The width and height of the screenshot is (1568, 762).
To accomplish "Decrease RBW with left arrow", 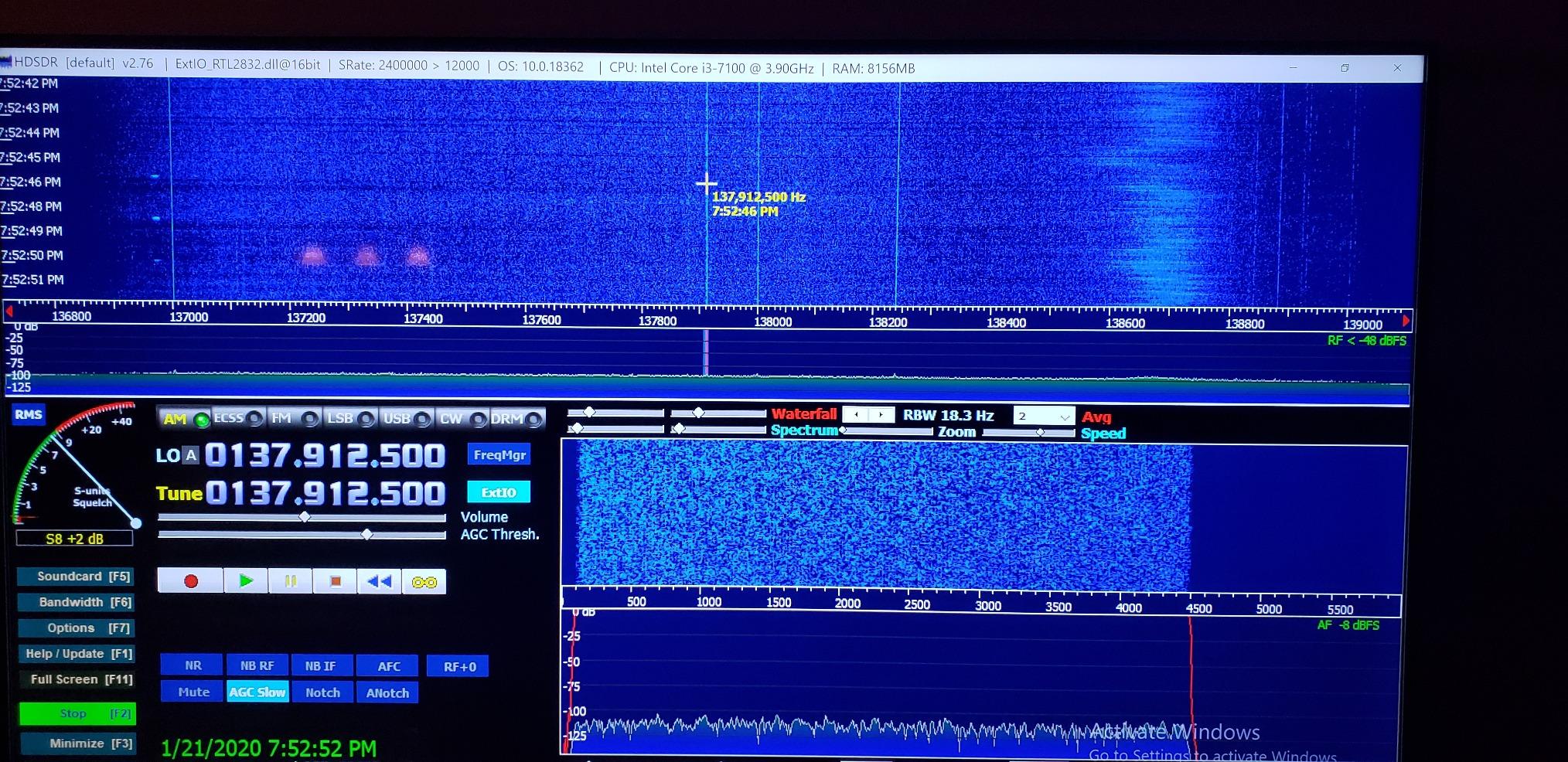I will point(855,415).
